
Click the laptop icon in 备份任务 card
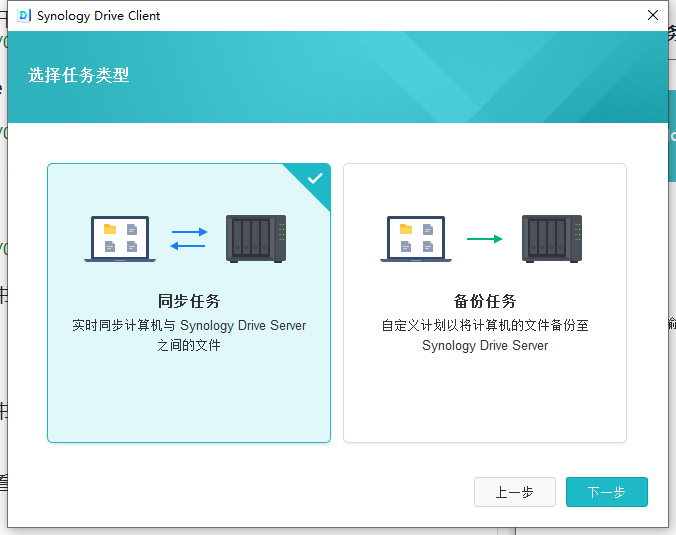pos(416,239)
